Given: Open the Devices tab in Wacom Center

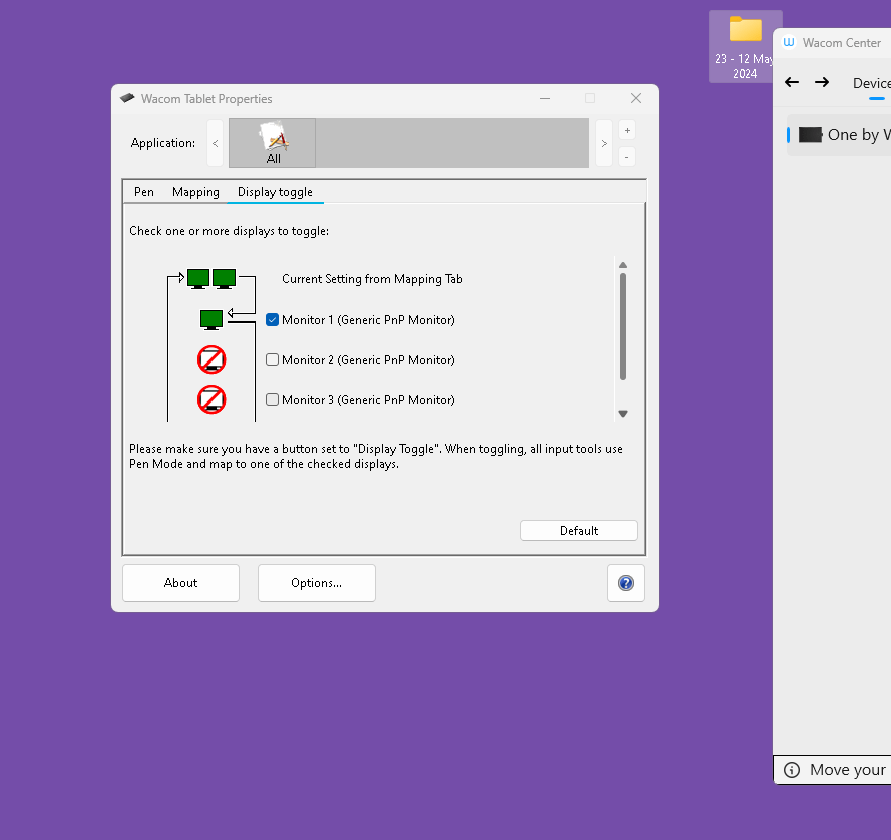Looking at the screenshot, I should tap(872, 83).
